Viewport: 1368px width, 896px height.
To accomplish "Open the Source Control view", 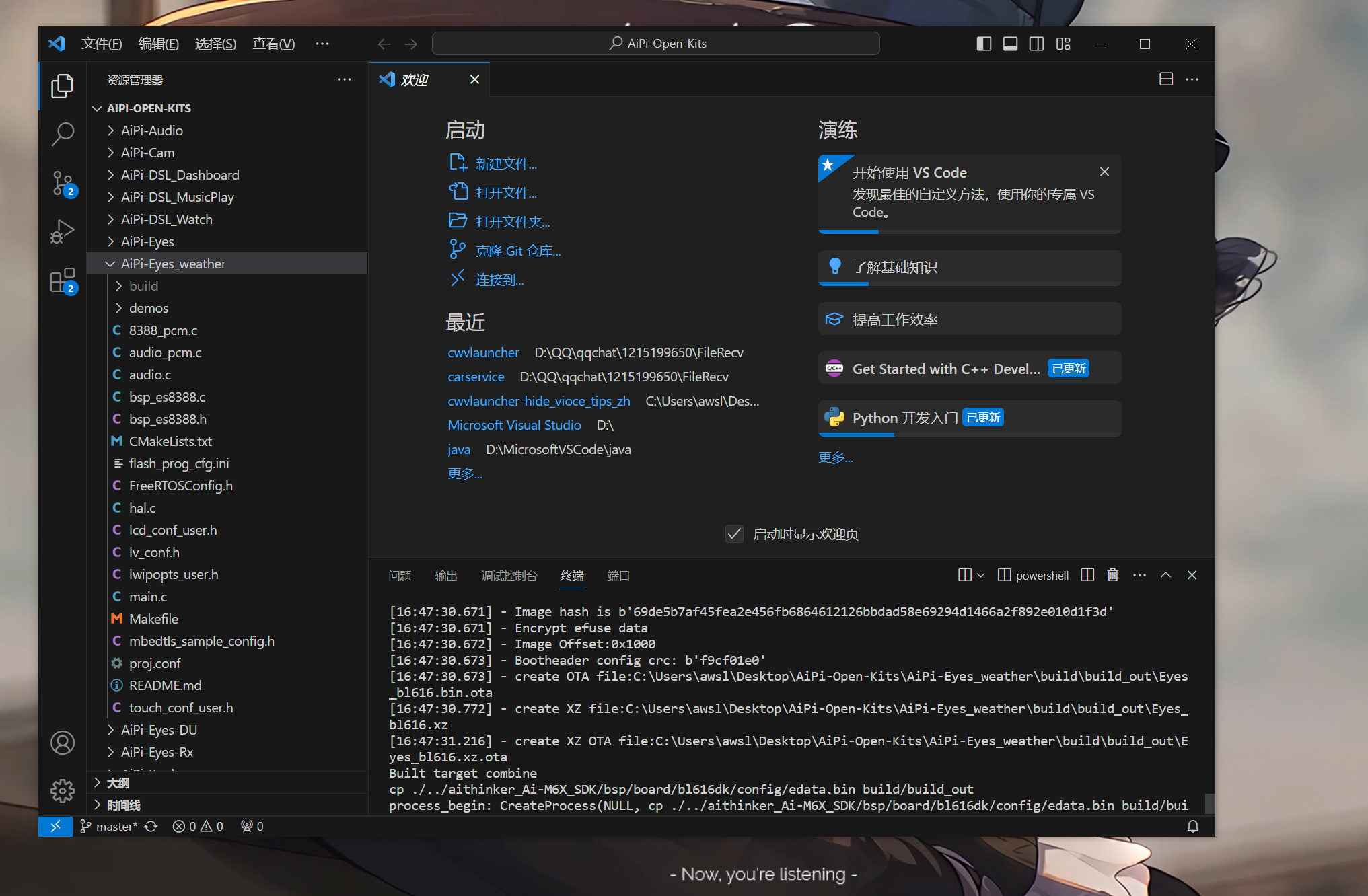I will 63,183.
